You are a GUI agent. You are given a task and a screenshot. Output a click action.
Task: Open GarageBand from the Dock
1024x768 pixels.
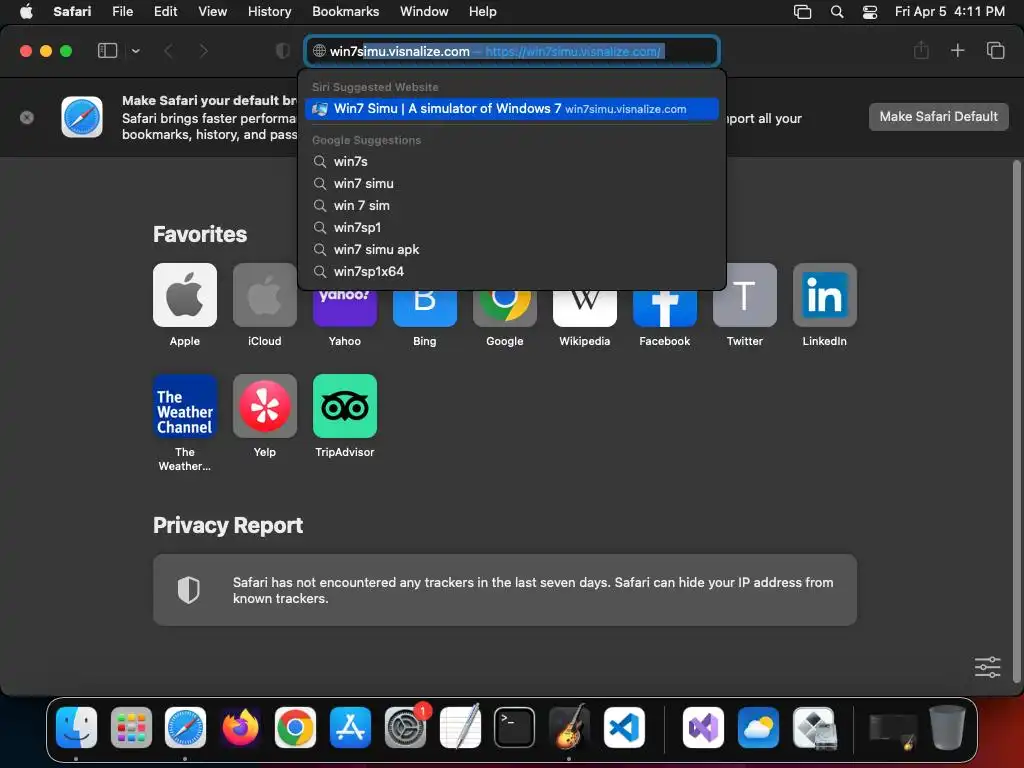(569, 727)
